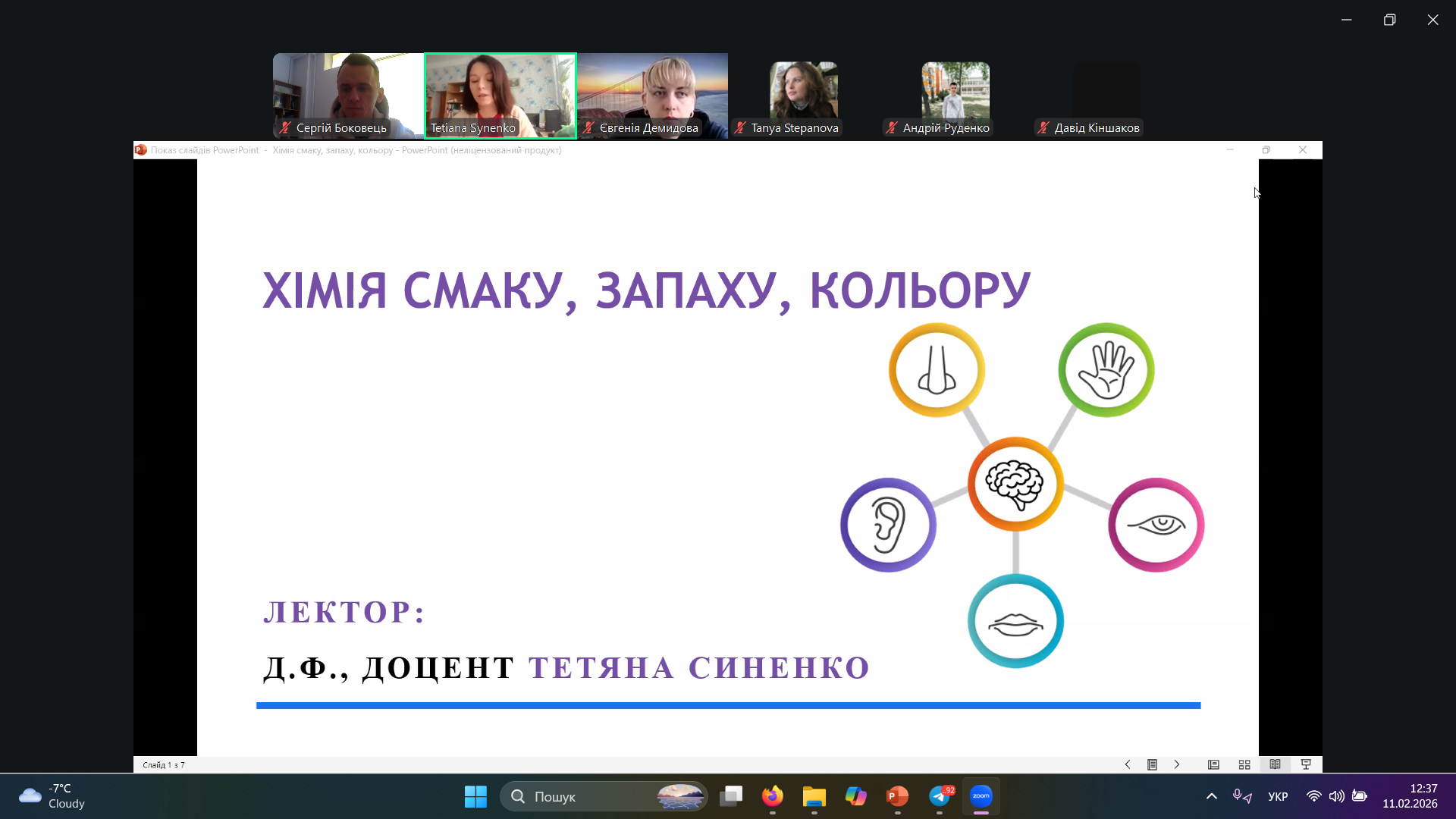Open the slide menu icon
This screenshot has height=819, width=1456.
coord(1152,764)
